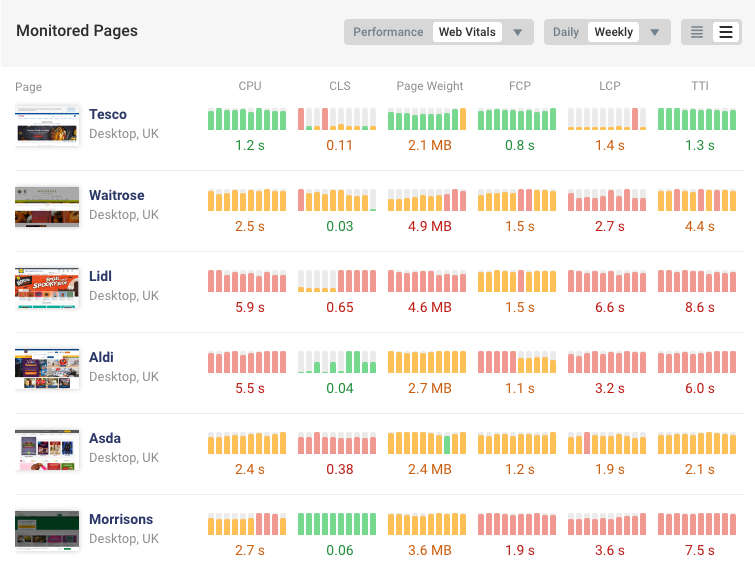Viewport: 755px width, 573px height.
Task: Open the Asda page link
Action: pyautogui.click(x=105, y=438)
